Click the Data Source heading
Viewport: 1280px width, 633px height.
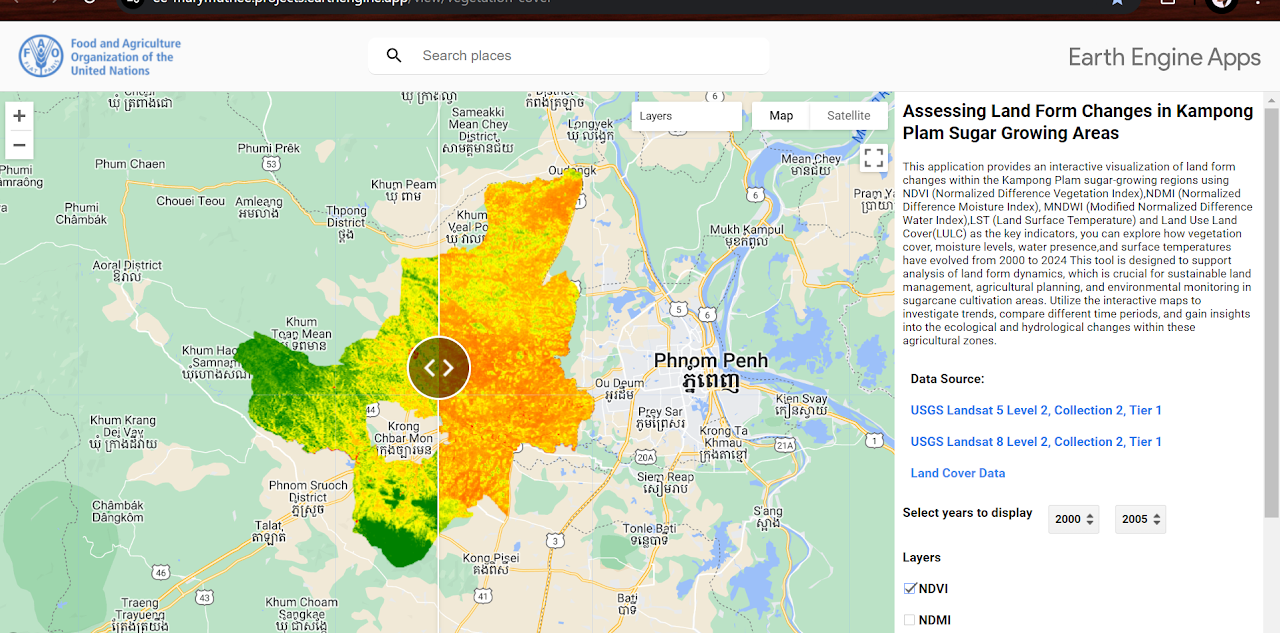coord(947,379)
